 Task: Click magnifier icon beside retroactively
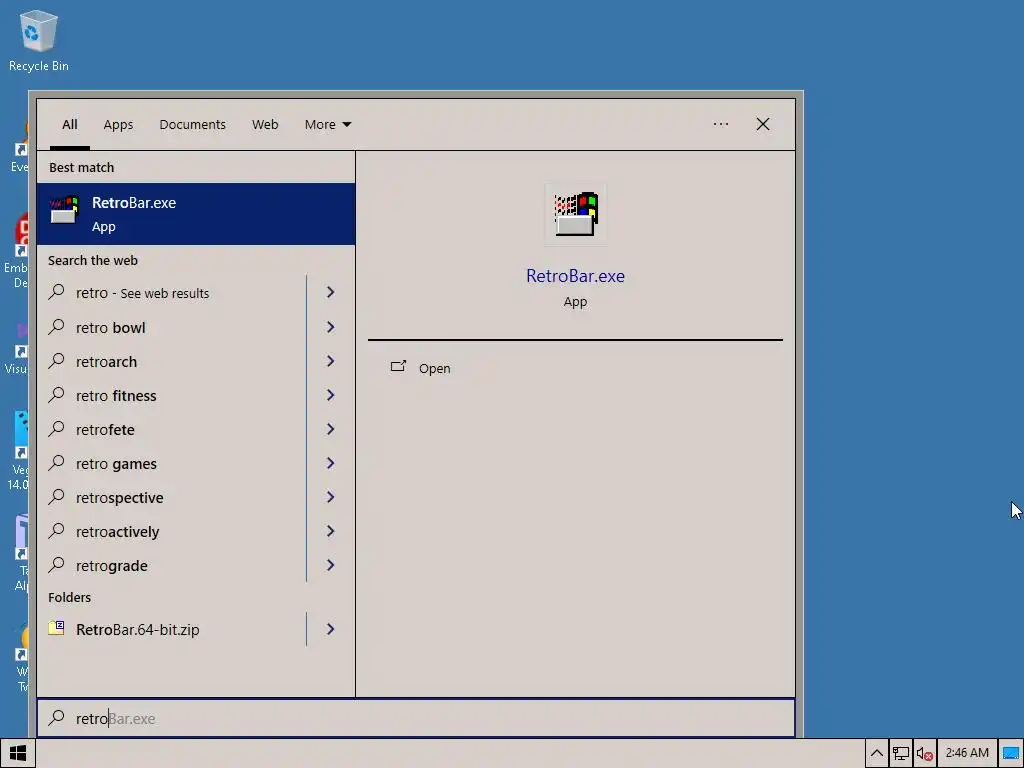click(x=57, y=530)
